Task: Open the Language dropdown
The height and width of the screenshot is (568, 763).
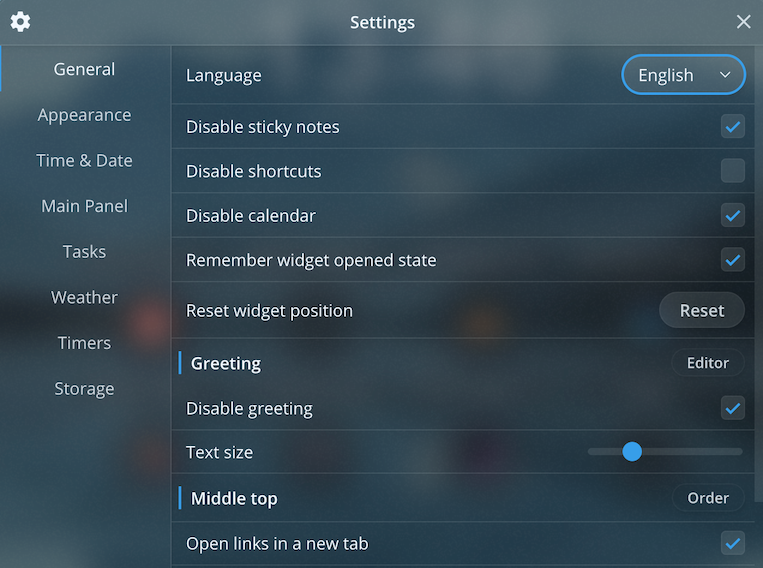Action: (684, 75)
